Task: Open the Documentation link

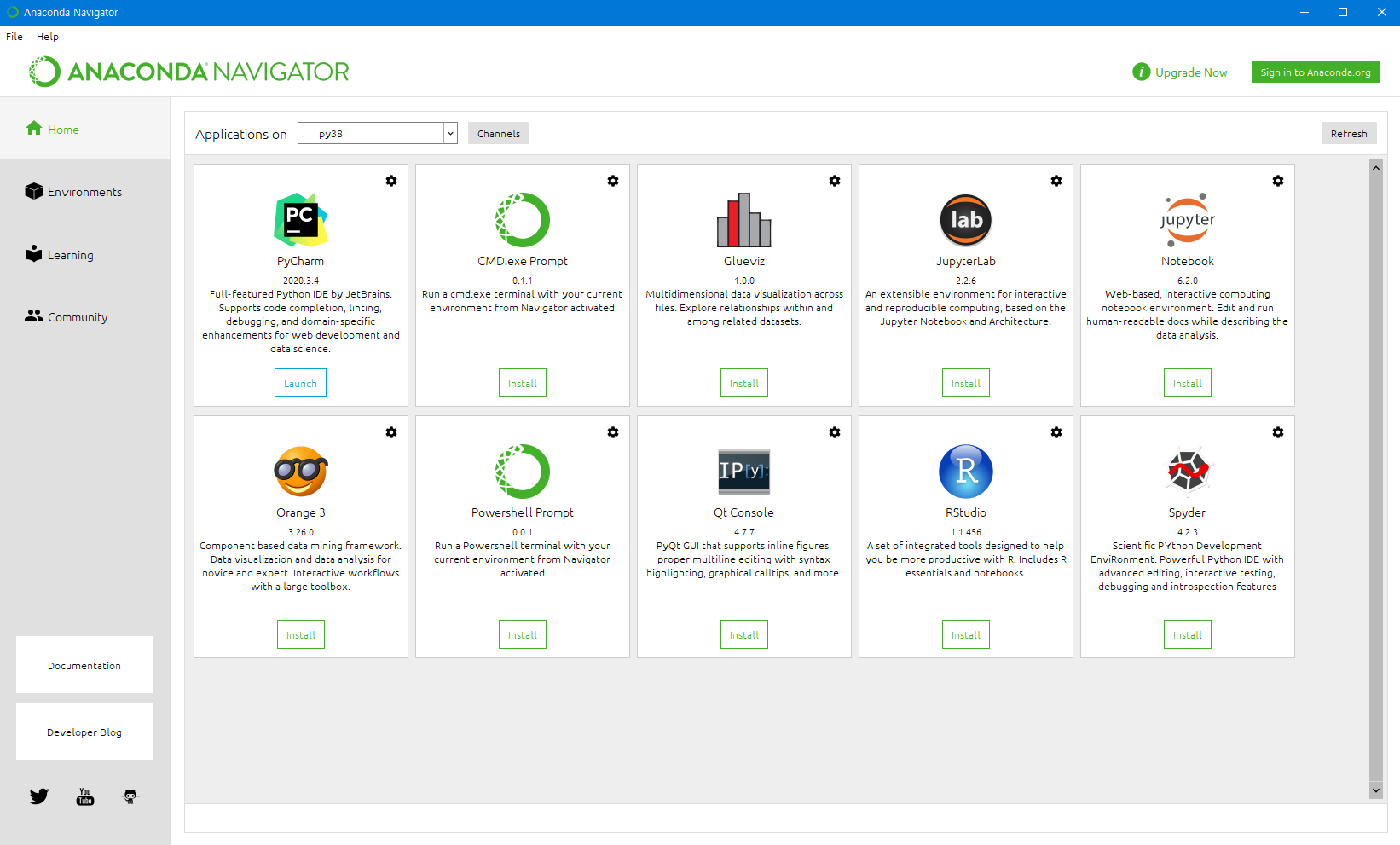Action: click(x=84, y=665)
